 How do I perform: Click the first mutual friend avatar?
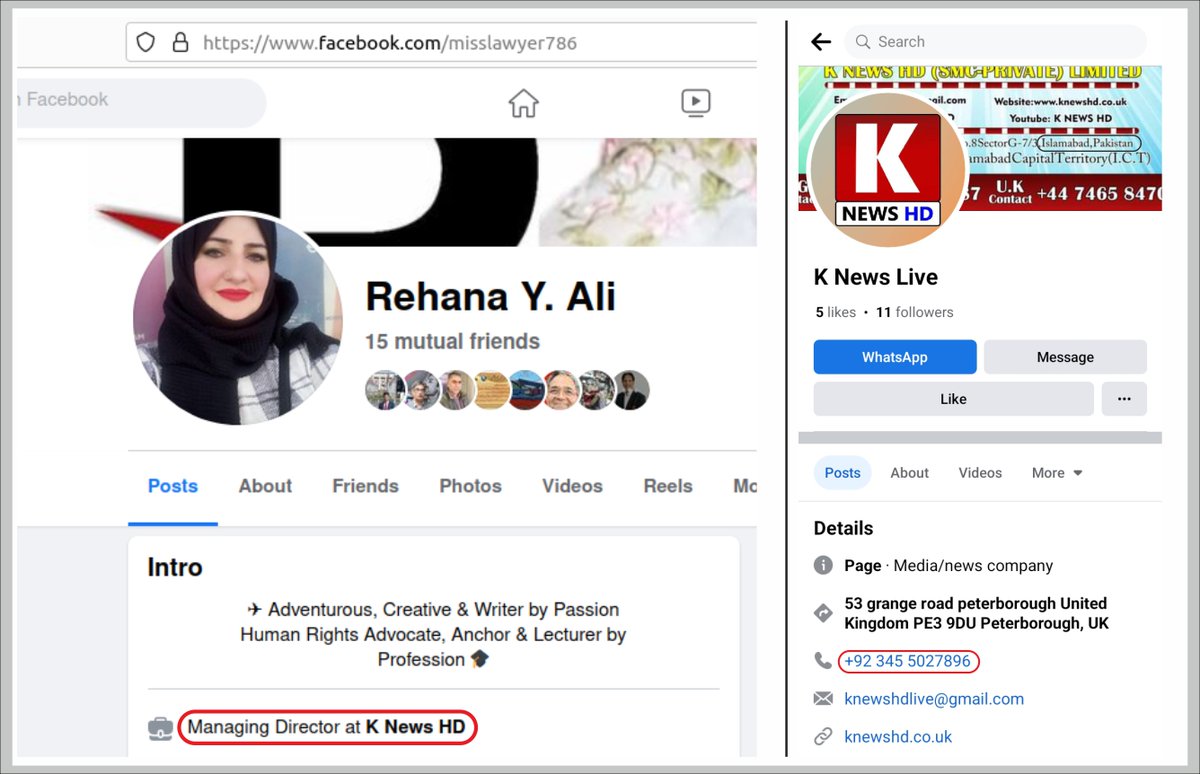(384, 390)
